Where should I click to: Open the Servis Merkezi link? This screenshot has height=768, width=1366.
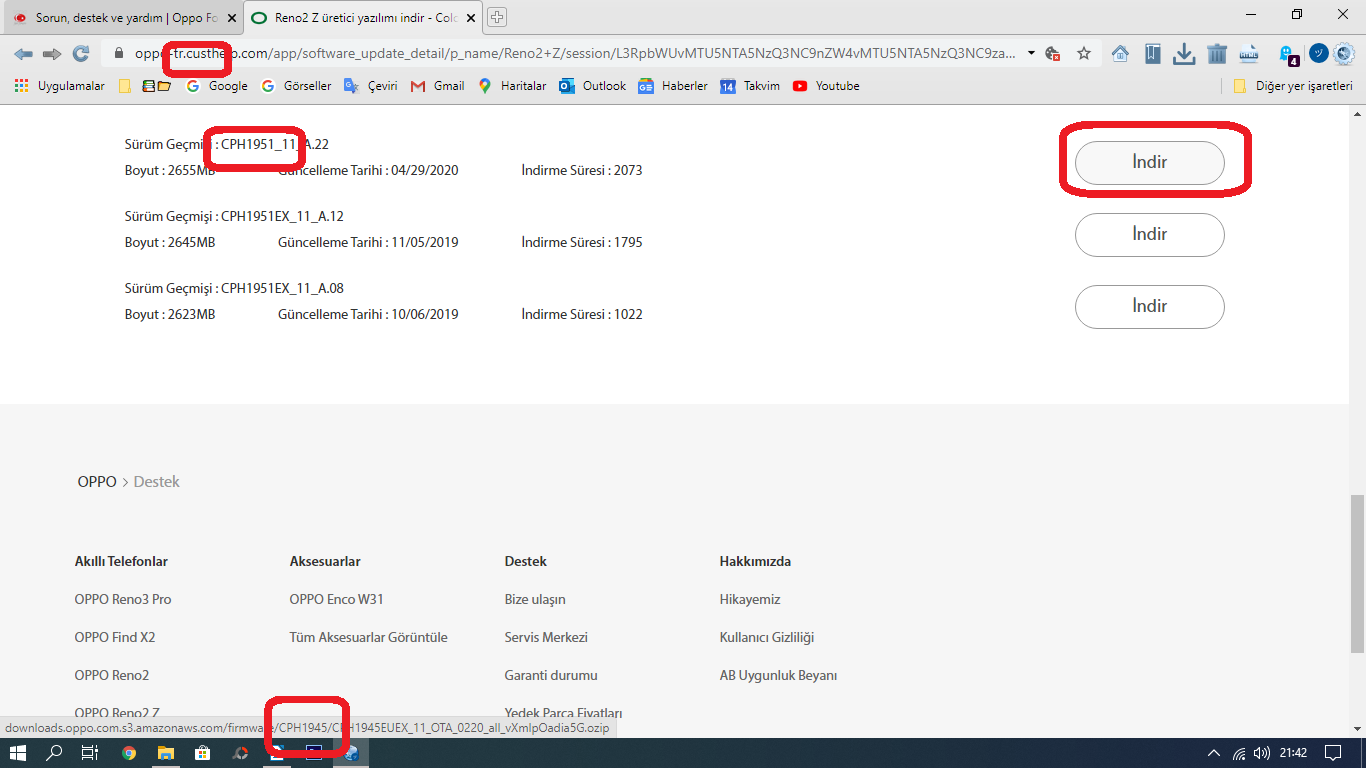tap(546, 637)
